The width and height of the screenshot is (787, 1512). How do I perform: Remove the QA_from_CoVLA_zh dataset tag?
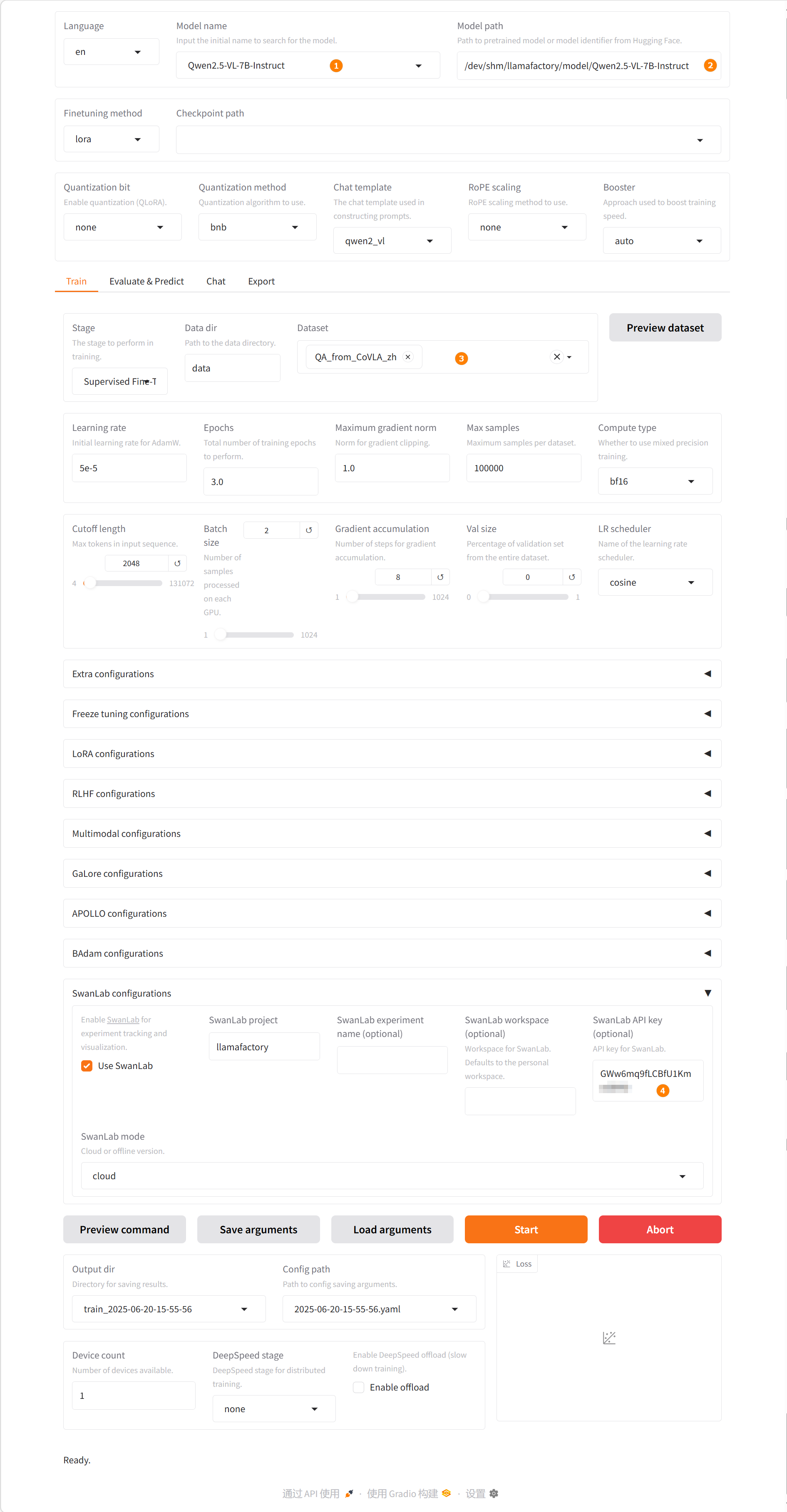pos(408,357)
